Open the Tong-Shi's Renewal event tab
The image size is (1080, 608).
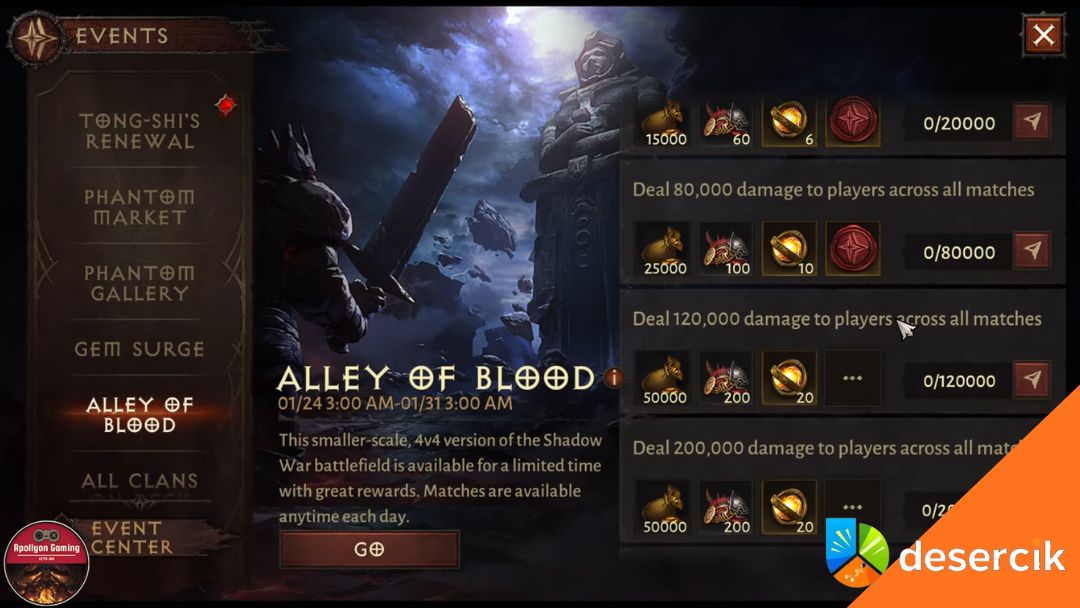(140, 131)
